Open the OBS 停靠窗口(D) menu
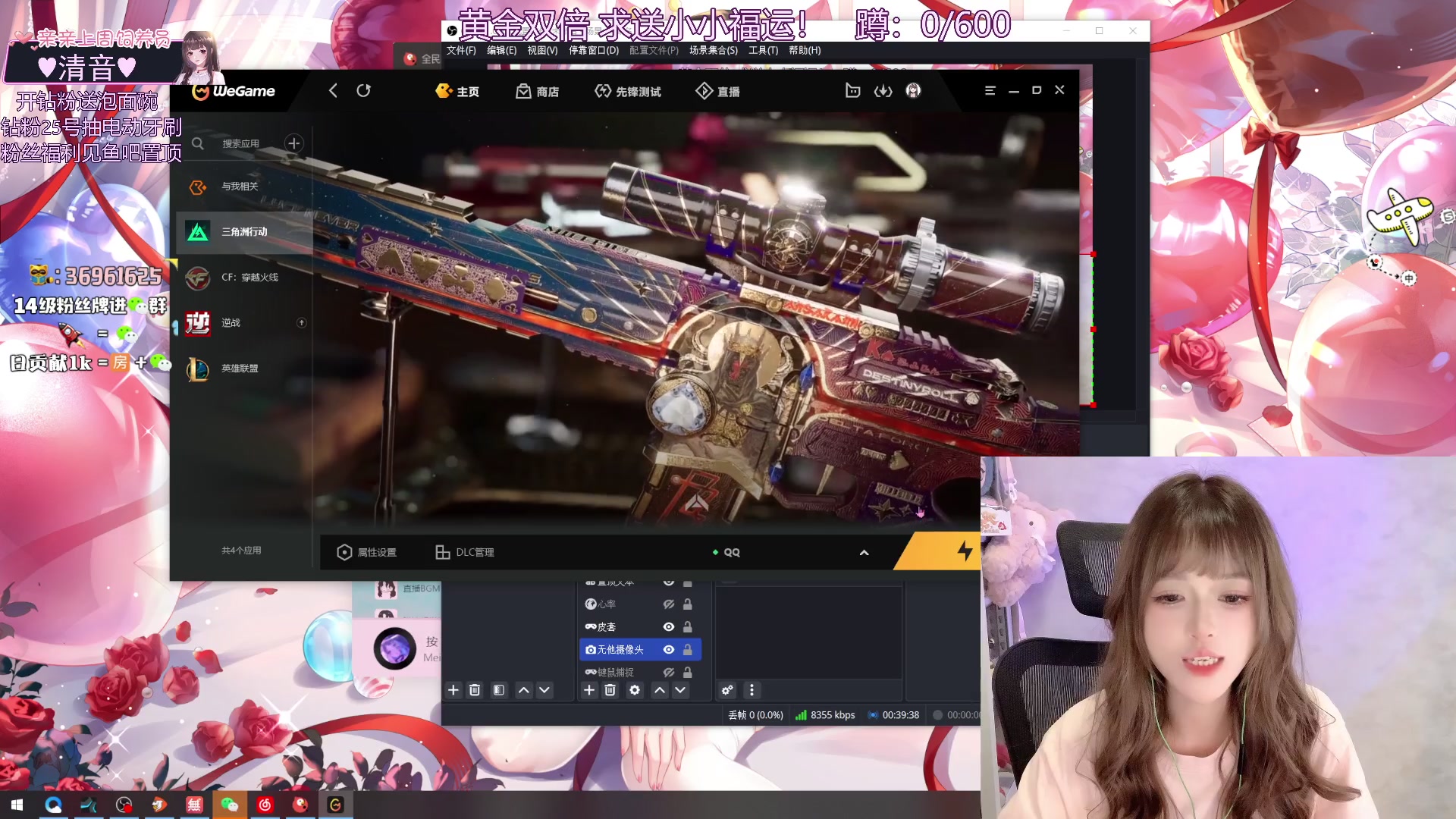1456x819 pixels. pyautogui.click(x=594, y=51)
